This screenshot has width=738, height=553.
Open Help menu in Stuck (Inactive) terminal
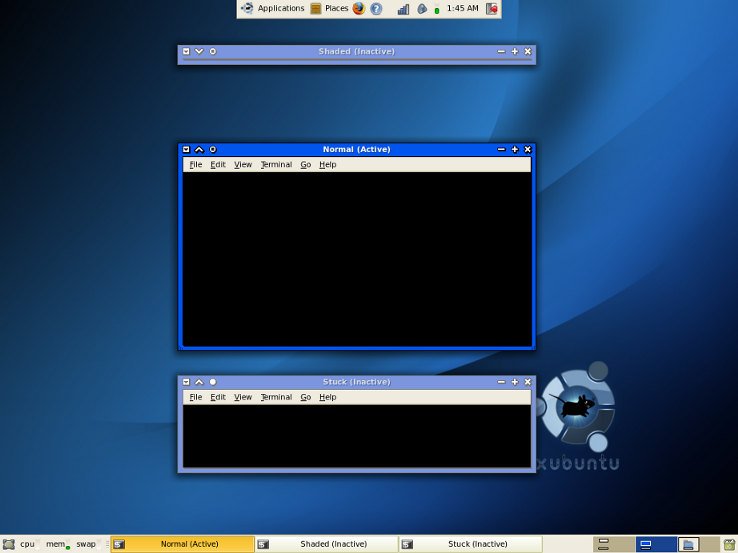328,397
